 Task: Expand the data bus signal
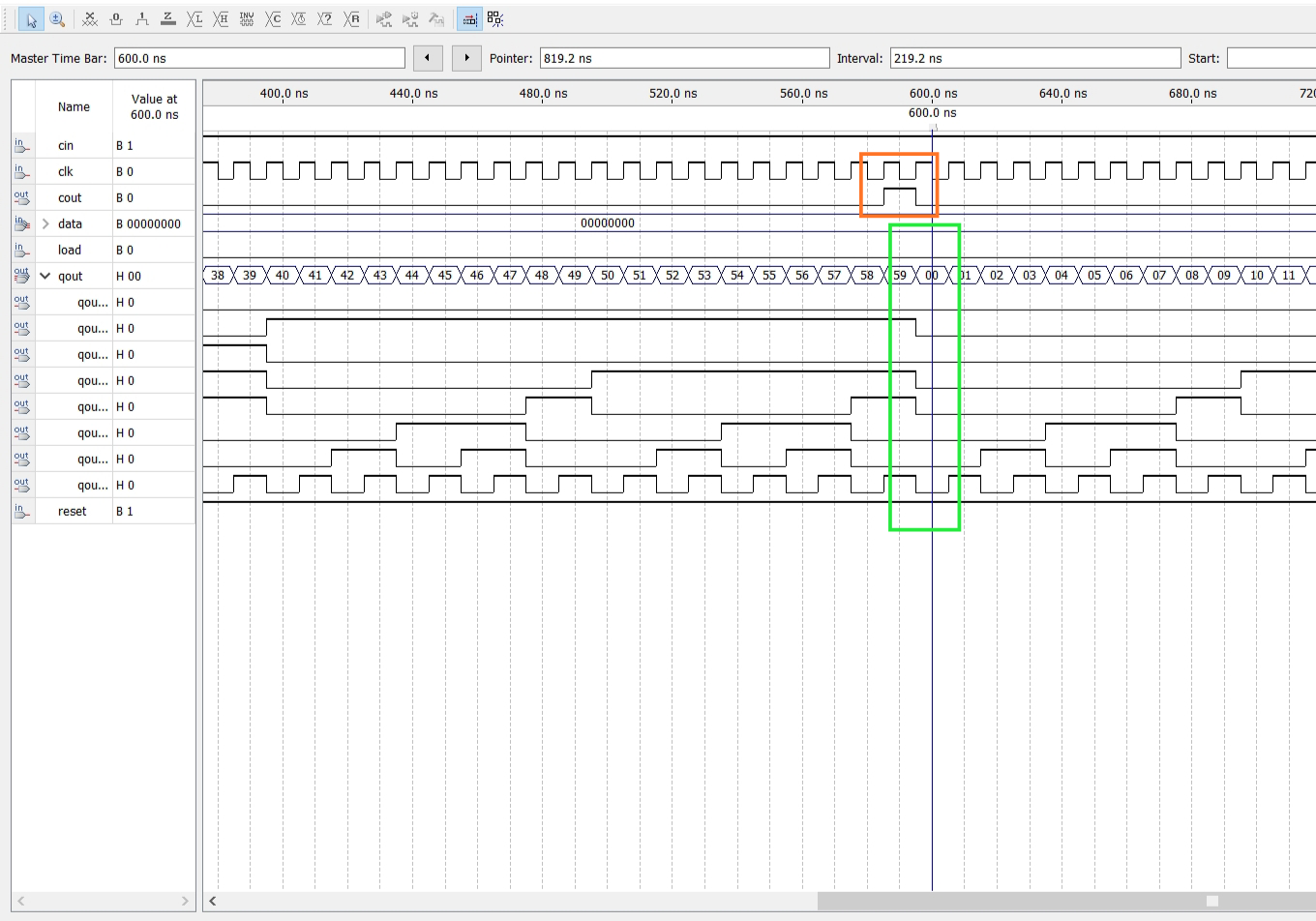[x=45, y=223]
